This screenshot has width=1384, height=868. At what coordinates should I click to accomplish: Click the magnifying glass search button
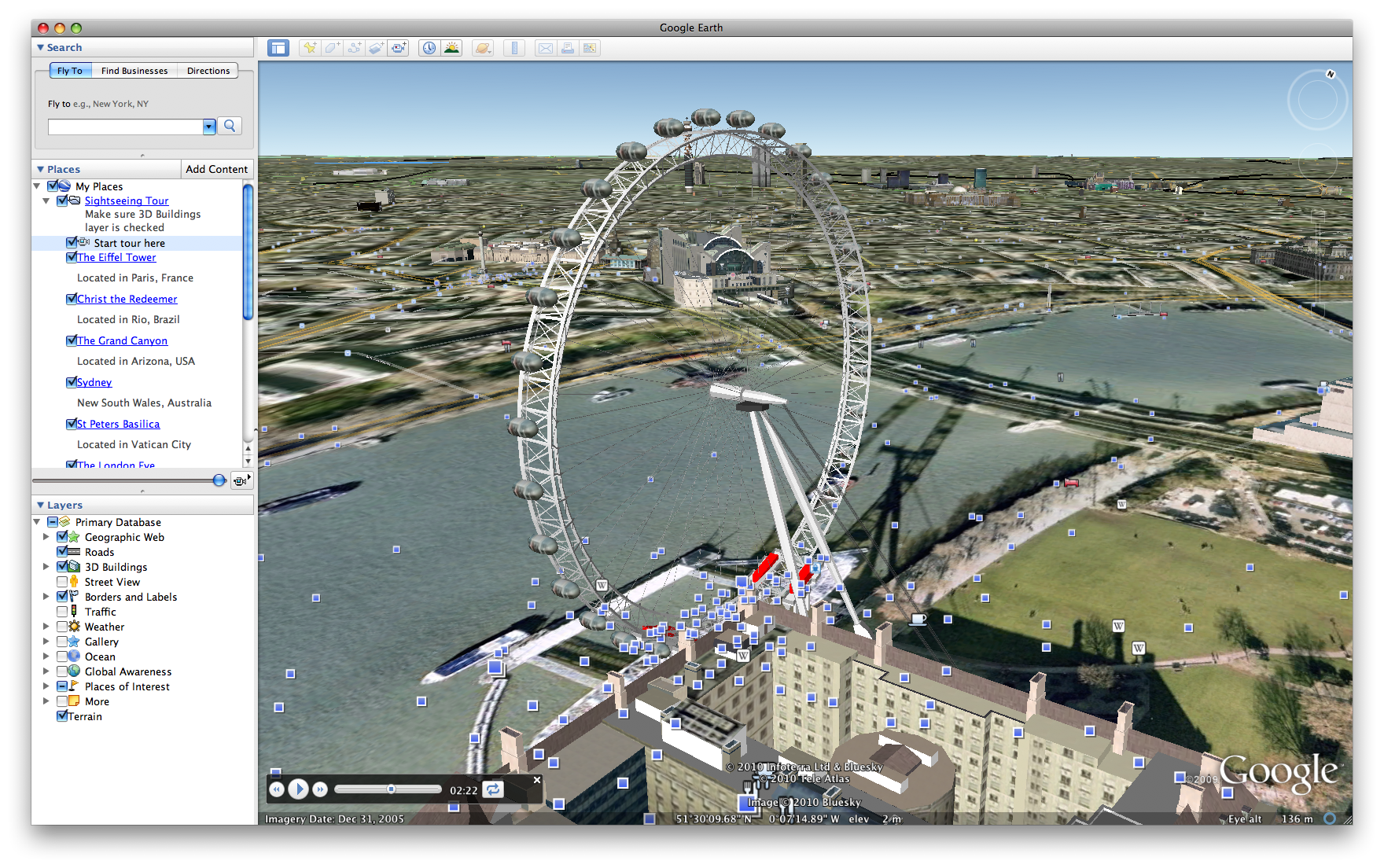tap(230, 126)
